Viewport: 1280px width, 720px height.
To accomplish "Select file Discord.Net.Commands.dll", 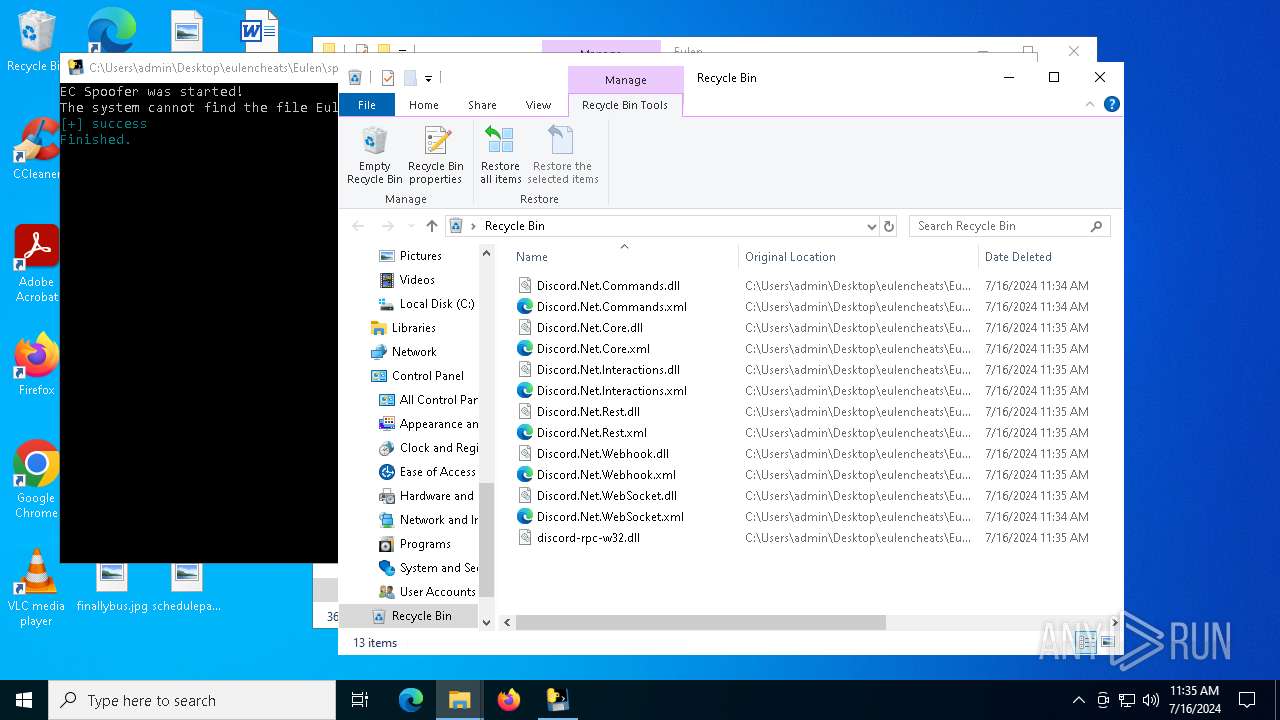I will (x=608, y=286).
